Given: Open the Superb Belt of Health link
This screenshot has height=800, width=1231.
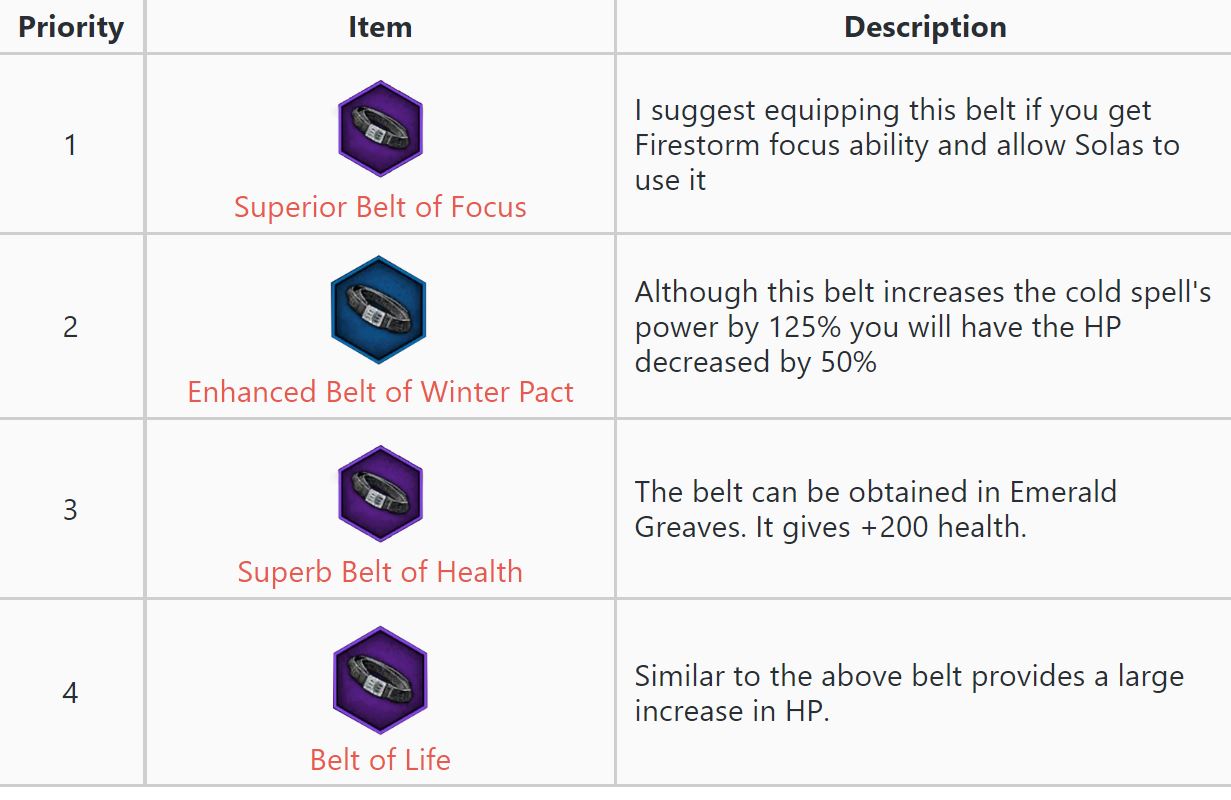Looking at the screenshot, I should click(x=380, y=572).
